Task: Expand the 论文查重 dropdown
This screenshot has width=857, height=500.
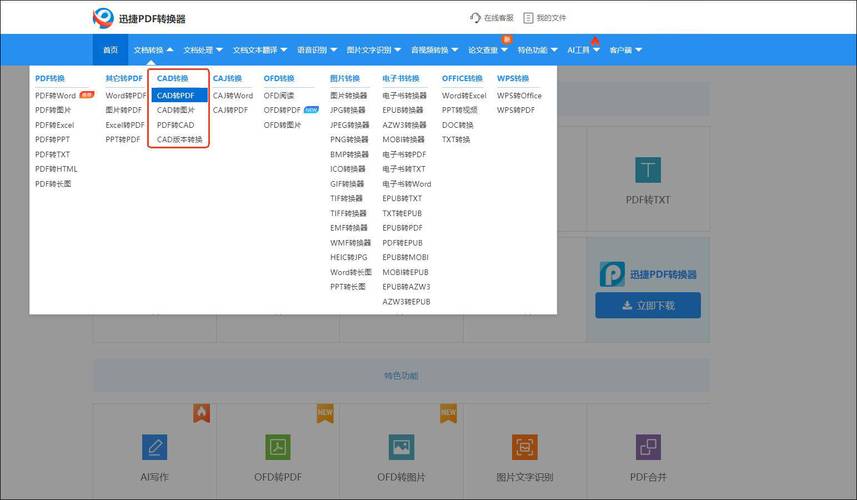Action: point(488,50)
